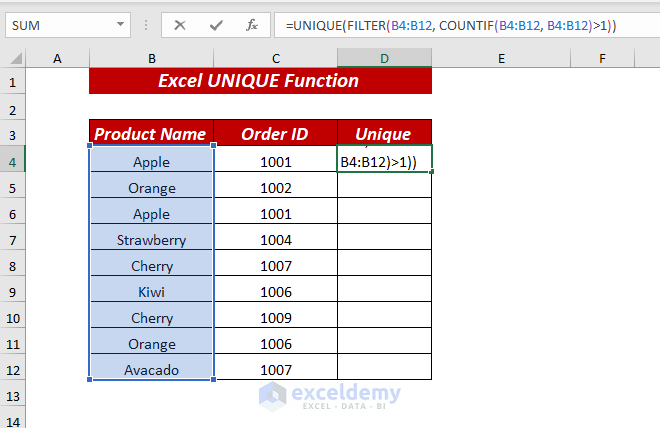660x428 pixels.
Task: Click the Apple cell in row 4
Action: [151, 159]
